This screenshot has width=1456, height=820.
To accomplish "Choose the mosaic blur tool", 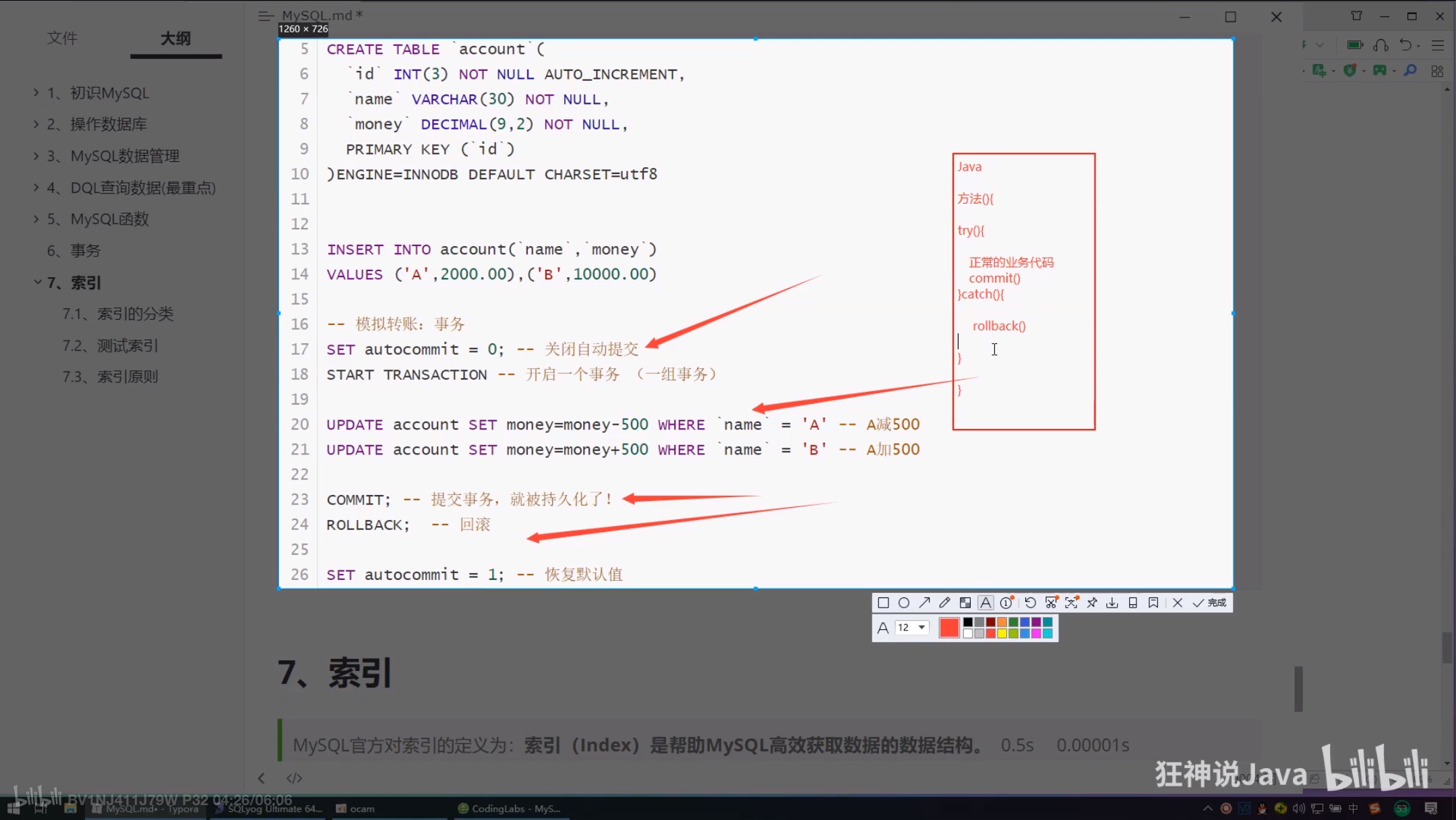I will point(965,603).
